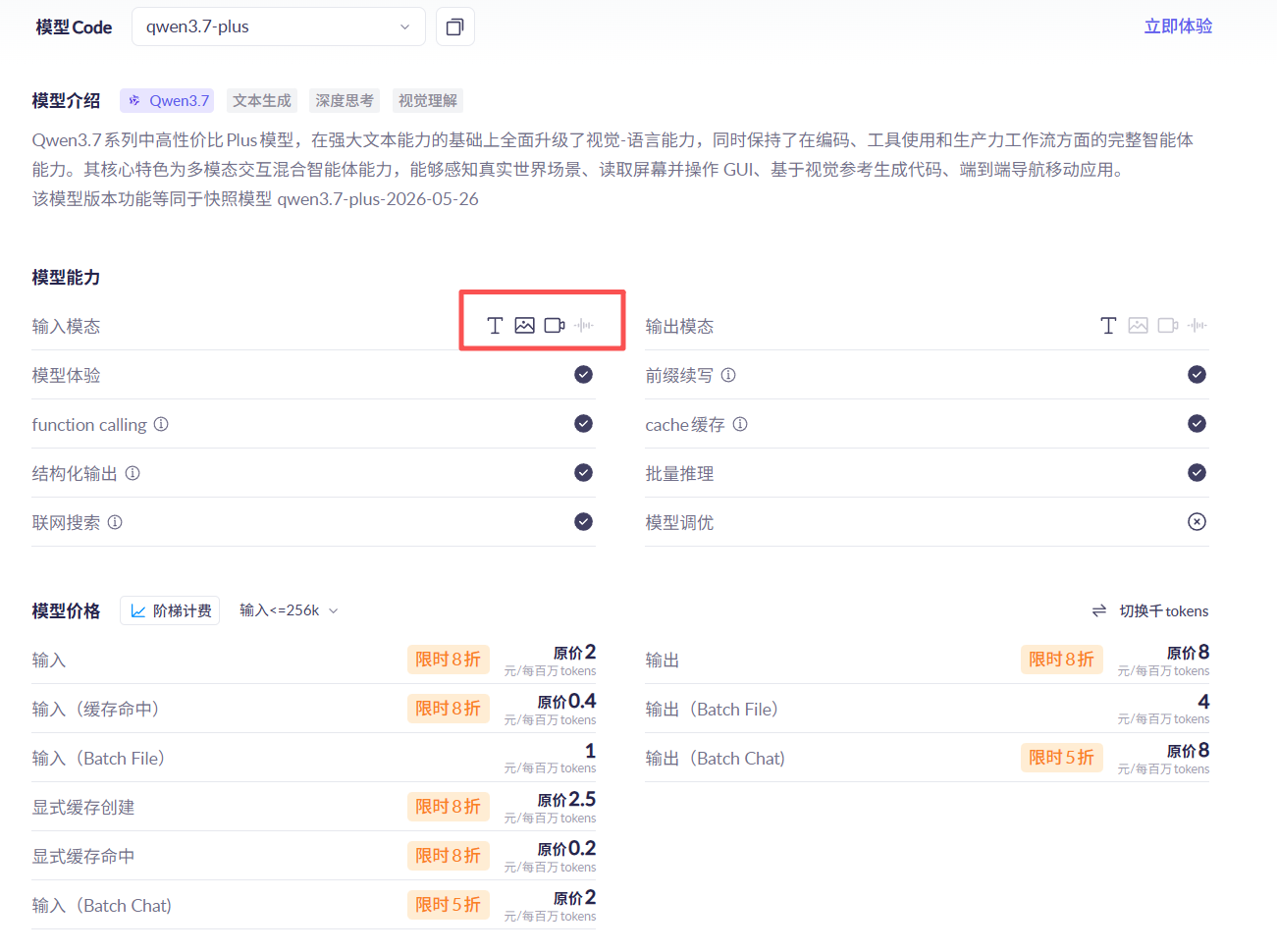The height and width of the screenshot is (952, 1277).
Task: Click the 限时5折 badge for 输入（Batch Chat）
Action: 449,905
